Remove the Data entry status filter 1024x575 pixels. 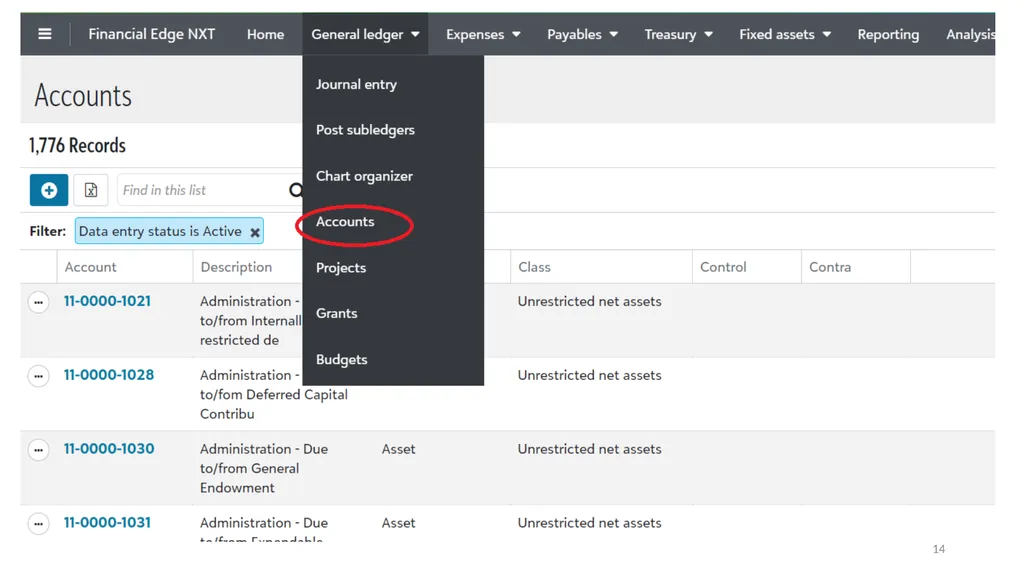point(255,232)
